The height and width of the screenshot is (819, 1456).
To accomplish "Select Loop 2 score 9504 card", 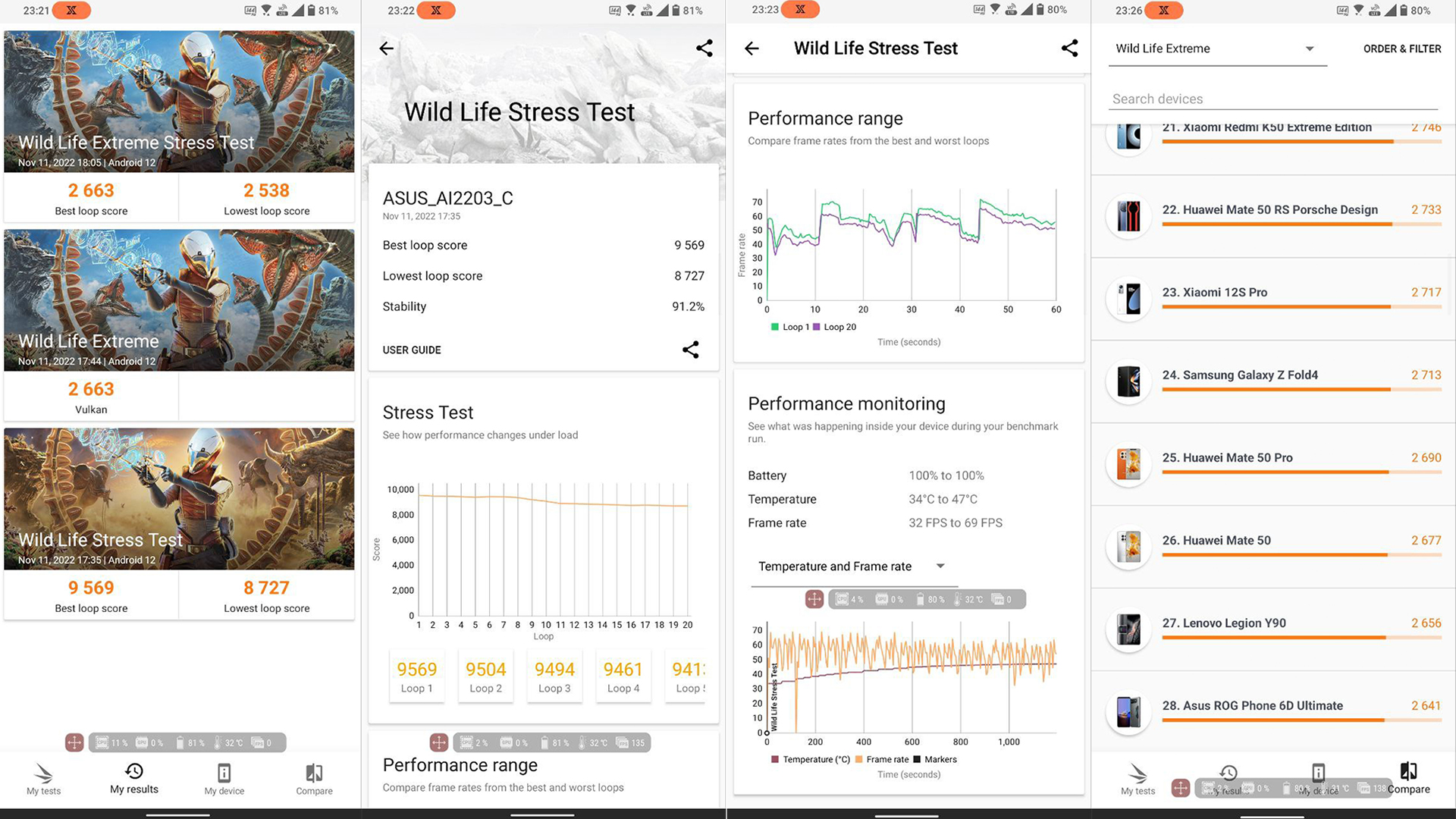I will 485,676.
